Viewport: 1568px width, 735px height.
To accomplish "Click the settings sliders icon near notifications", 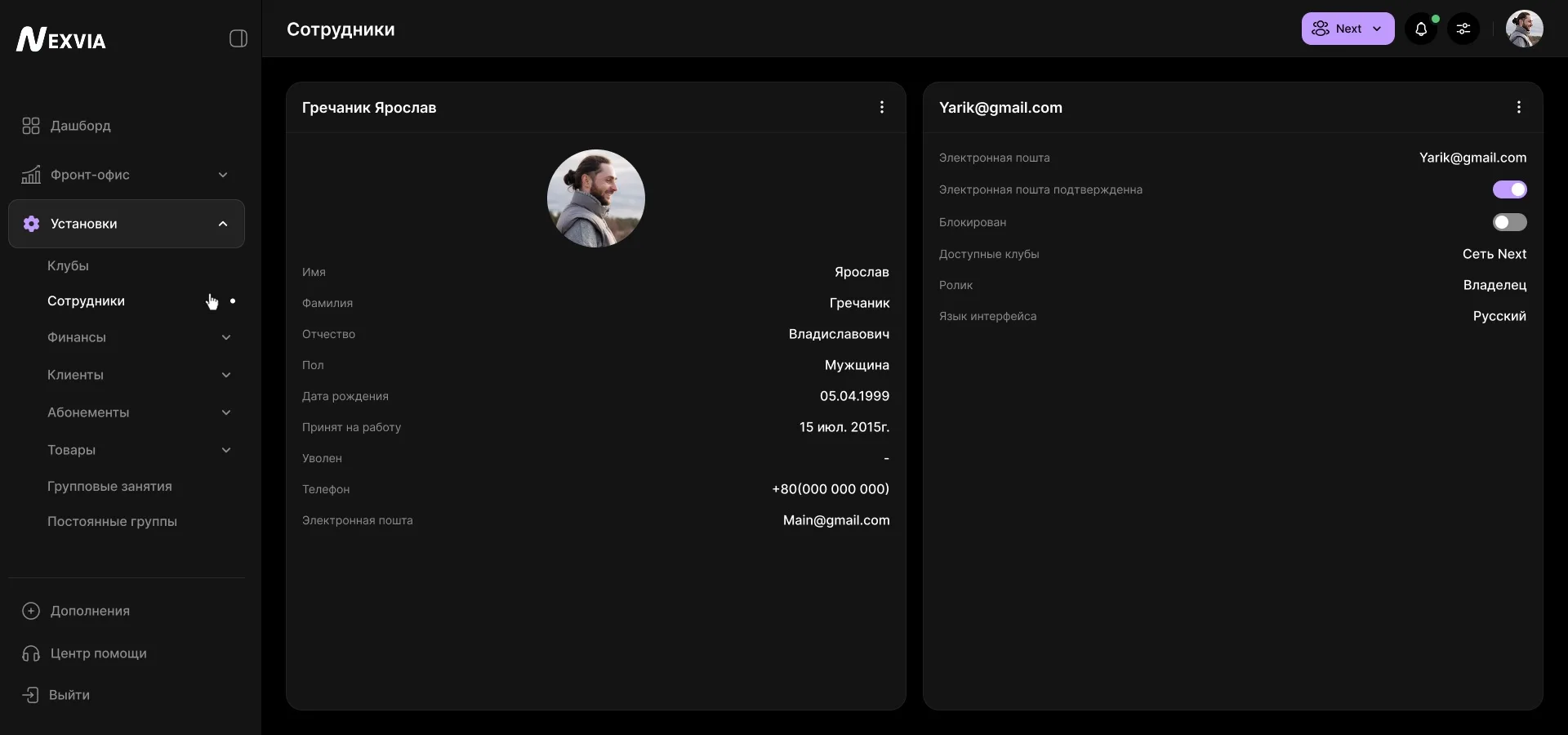I will click(x=1463, y=29).
